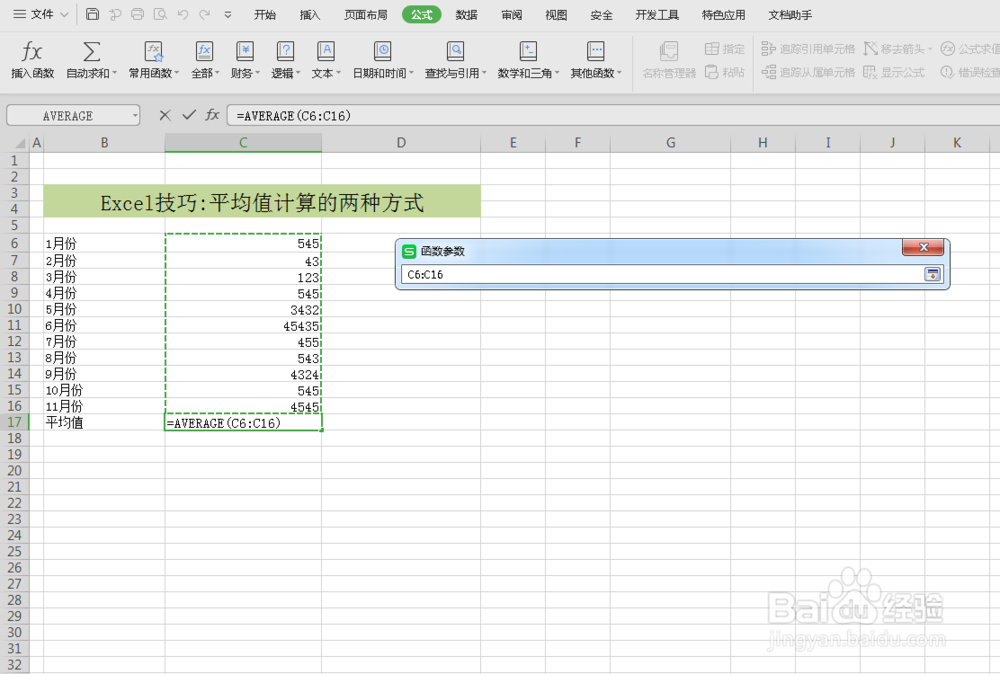Viewport: 1000px width, 674px height.
Task: Click the C6:C16 range input field
Action: tap(663, 274)
